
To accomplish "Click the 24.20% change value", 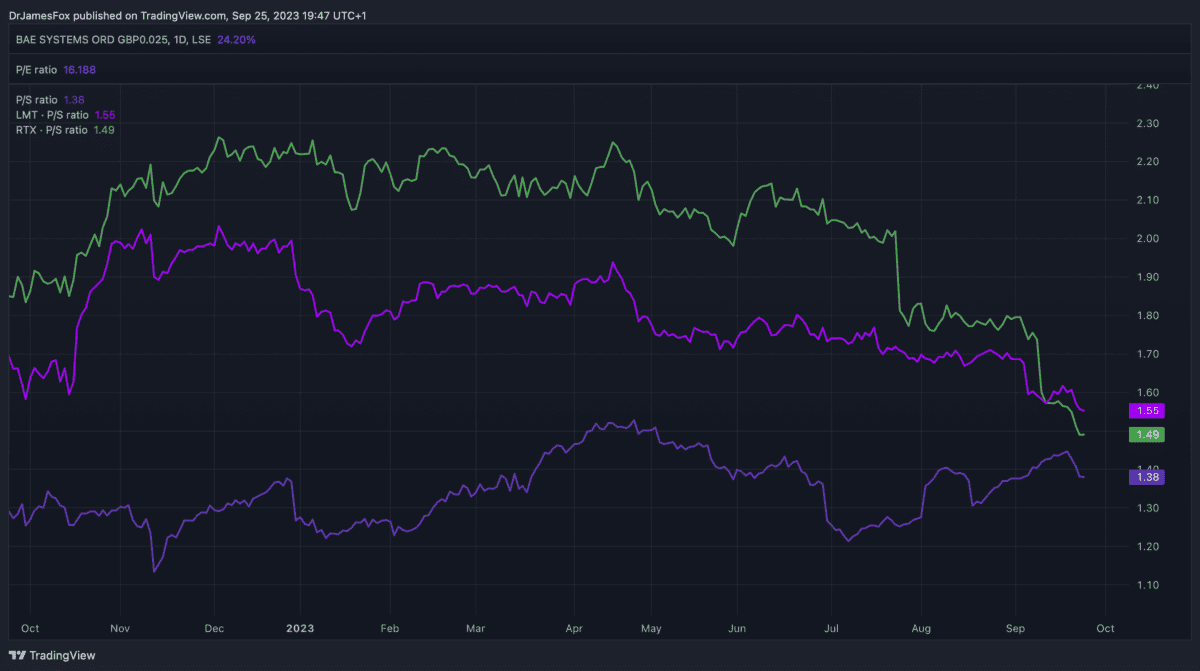I will point(237,41).
